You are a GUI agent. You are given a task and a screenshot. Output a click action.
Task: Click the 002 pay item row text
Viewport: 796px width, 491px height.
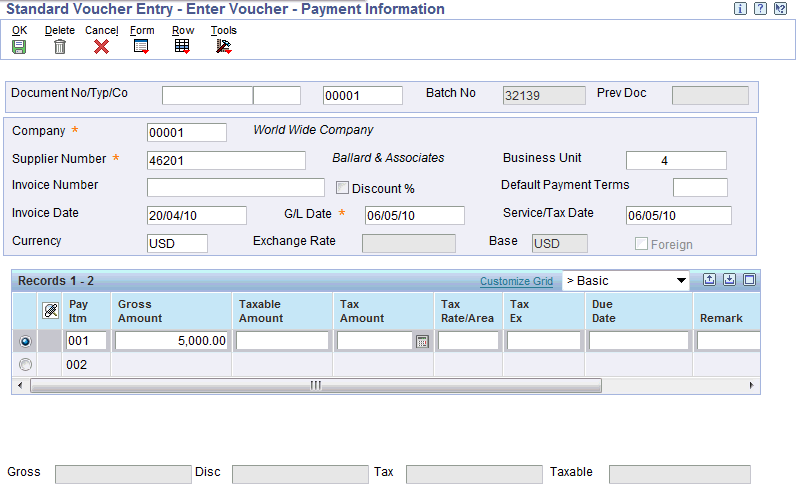(x=77, y=365)
